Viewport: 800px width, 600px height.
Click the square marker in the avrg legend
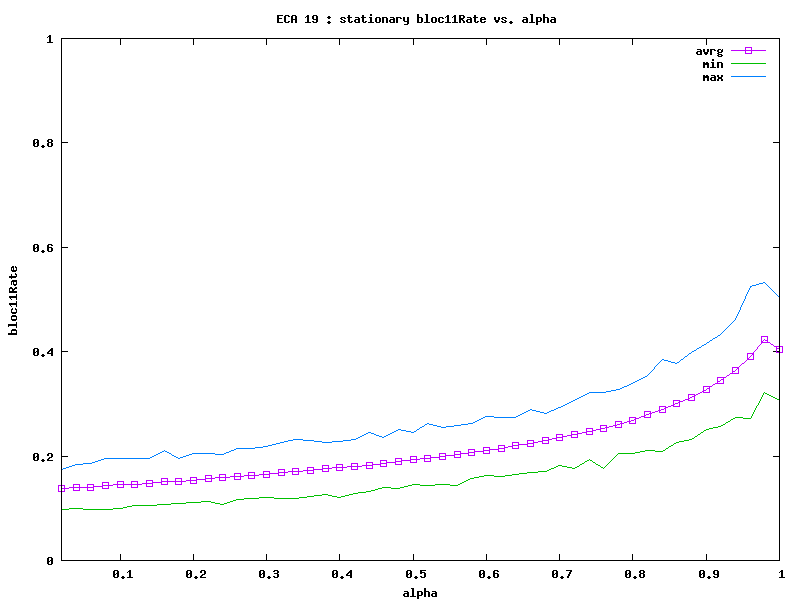(747, 50)
